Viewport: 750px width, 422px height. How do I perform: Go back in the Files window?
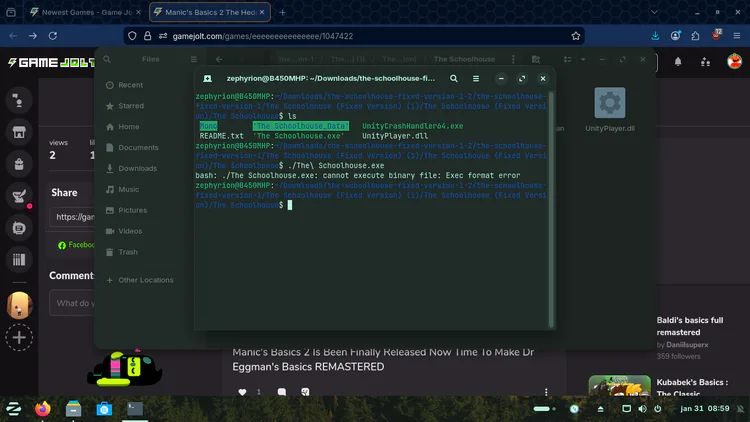pyautogui.click(x=219, y=59)
